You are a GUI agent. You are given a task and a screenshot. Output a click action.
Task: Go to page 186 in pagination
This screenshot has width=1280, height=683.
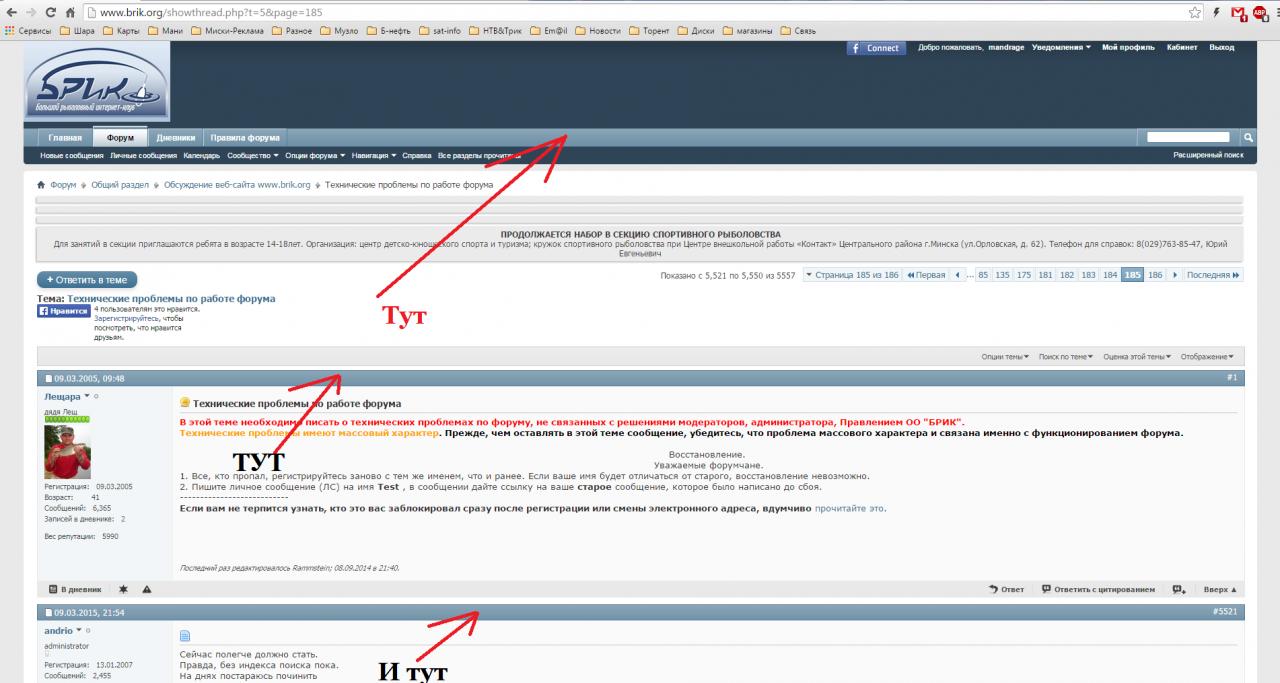[x=1157, y=275]
